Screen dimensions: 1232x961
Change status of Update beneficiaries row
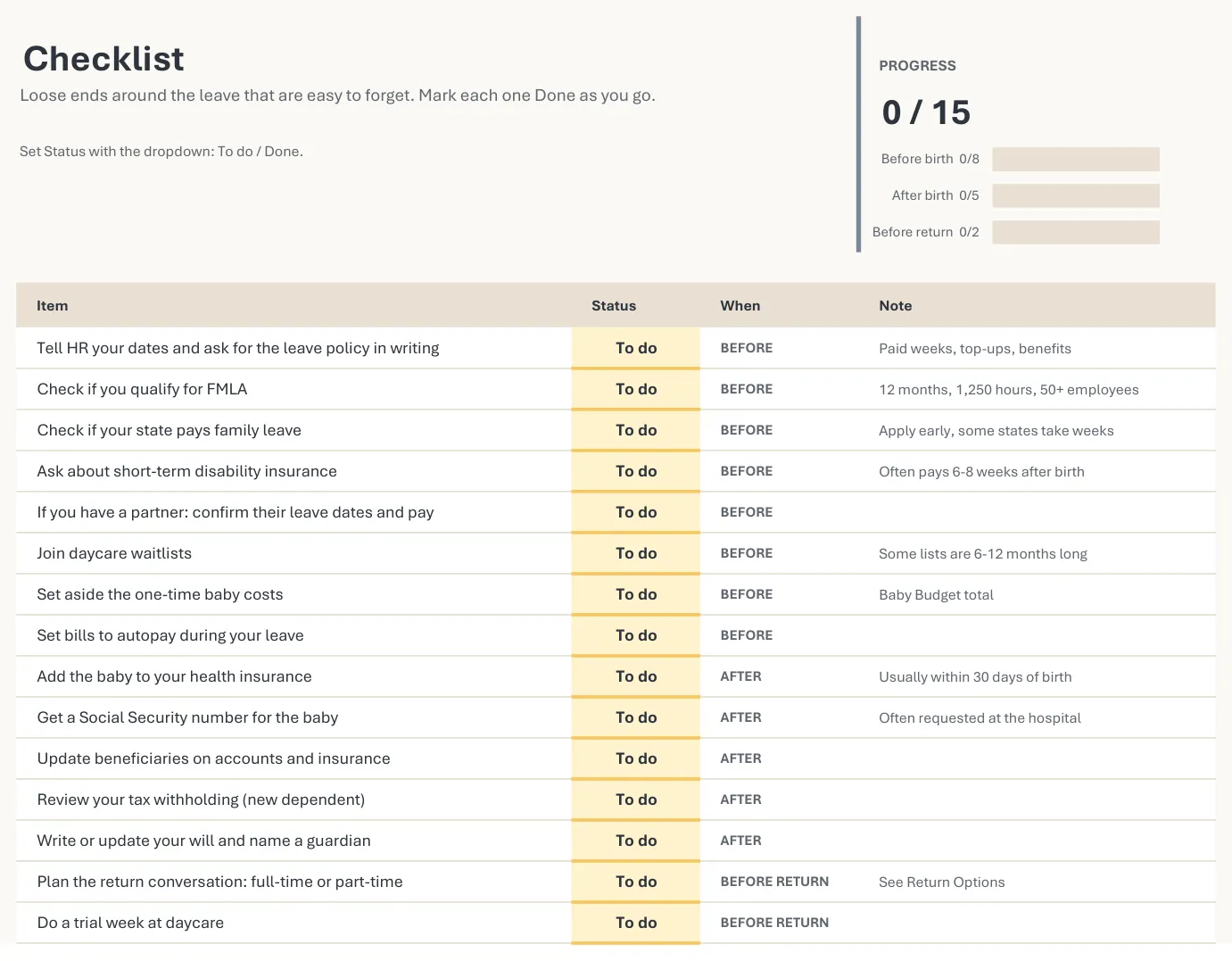click(x=635, y=758)
